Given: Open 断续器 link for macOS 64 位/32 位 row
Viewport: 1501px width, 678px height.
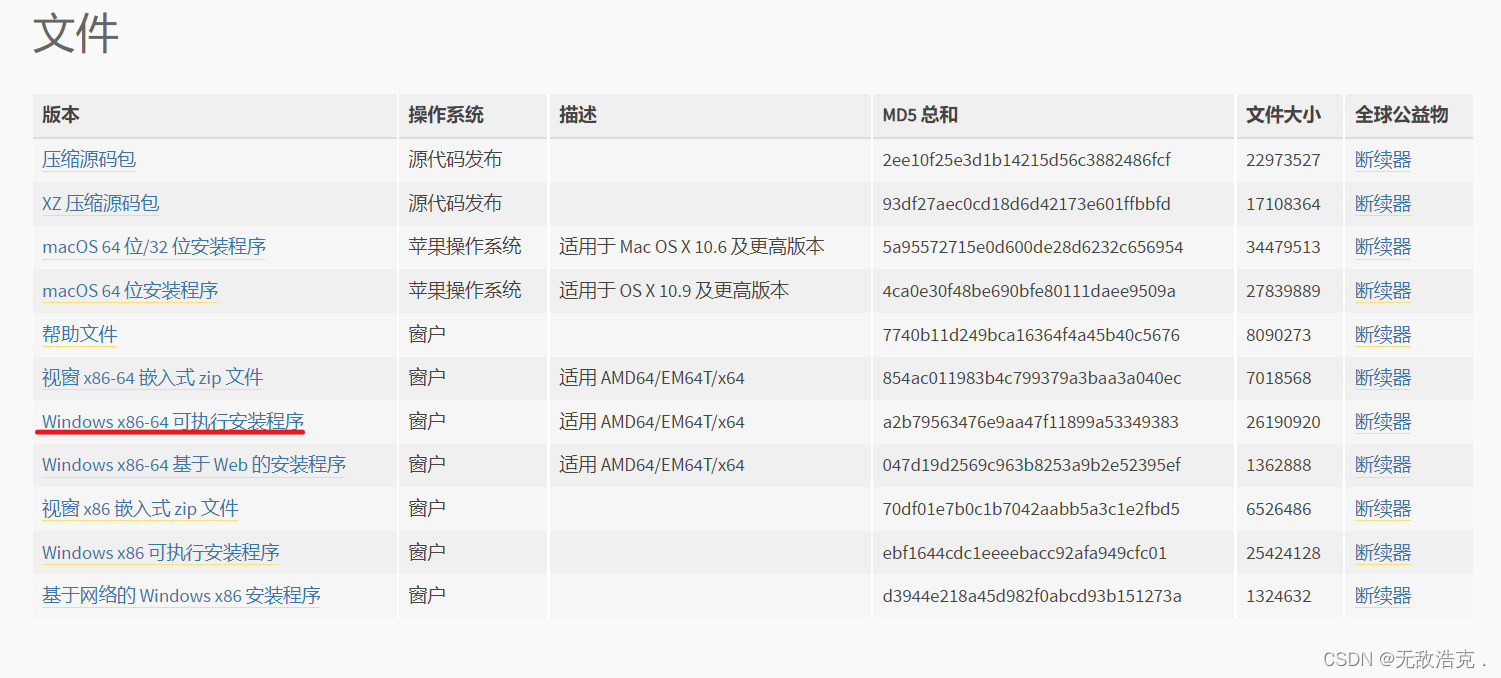Looking at the screenshot, I should click(1383, 246).
